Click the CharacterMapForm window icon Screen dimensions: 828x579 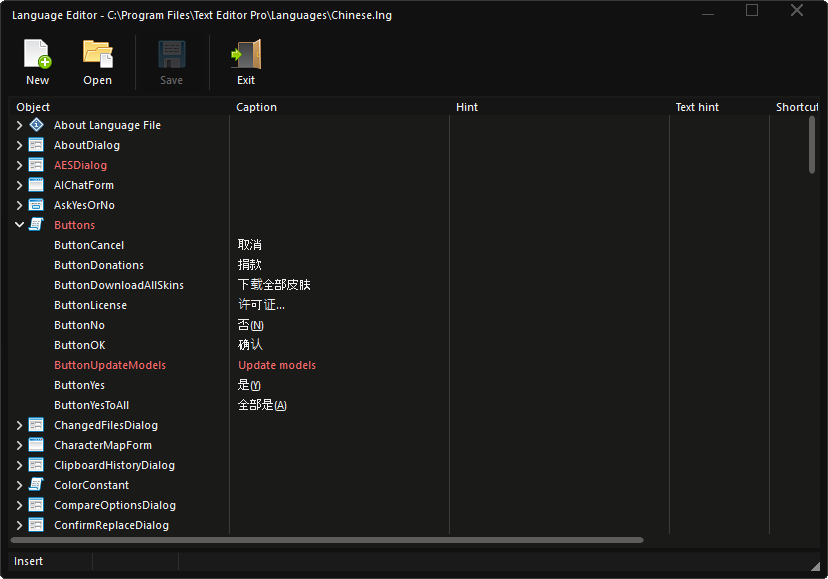pos(36,445)
